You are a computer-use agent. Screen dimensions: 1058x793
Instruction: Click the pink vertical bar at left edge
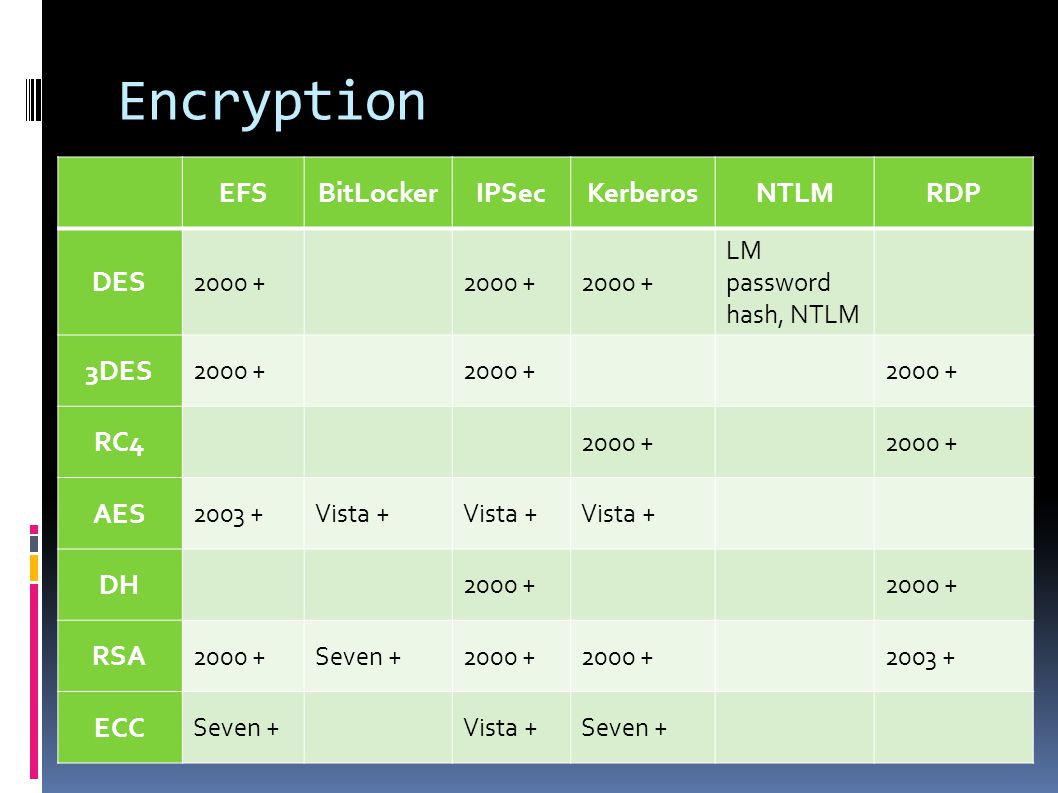pyautogui.click(x=34, y=682)
